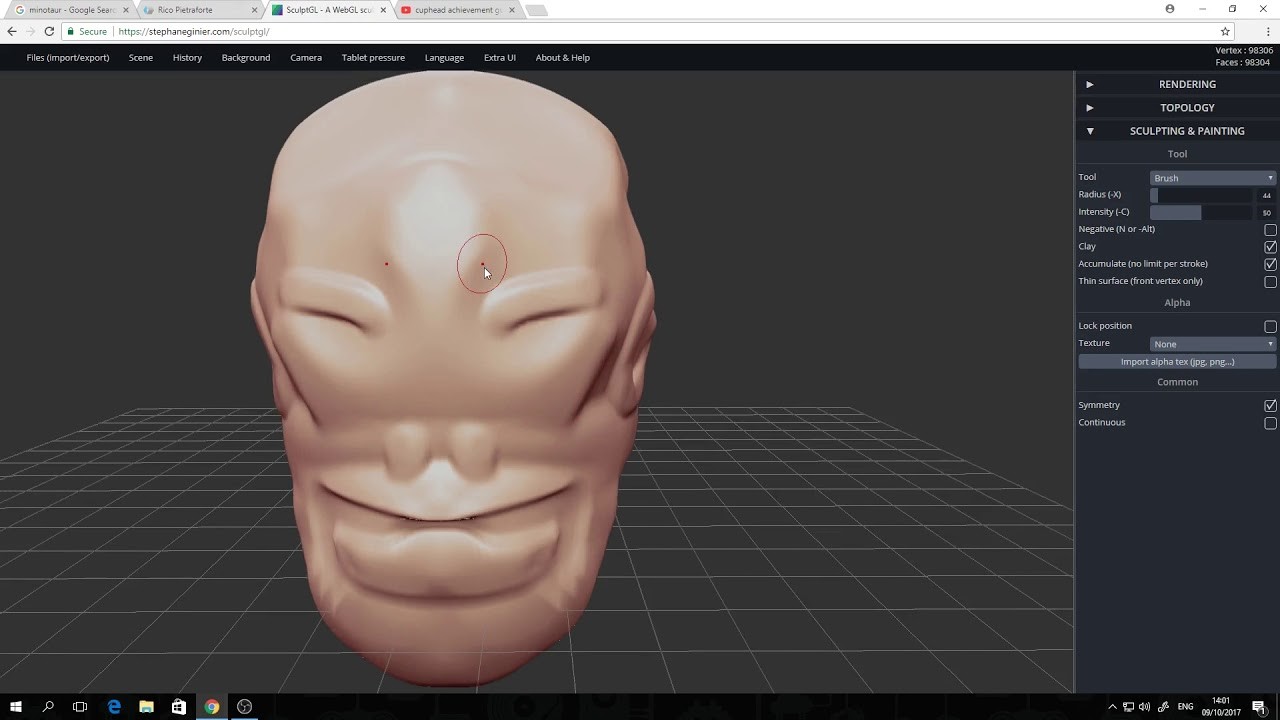The width and height of the screenshot is (1280, 720).
Task: Click the Import alpha tex button
Action: 1176,361
